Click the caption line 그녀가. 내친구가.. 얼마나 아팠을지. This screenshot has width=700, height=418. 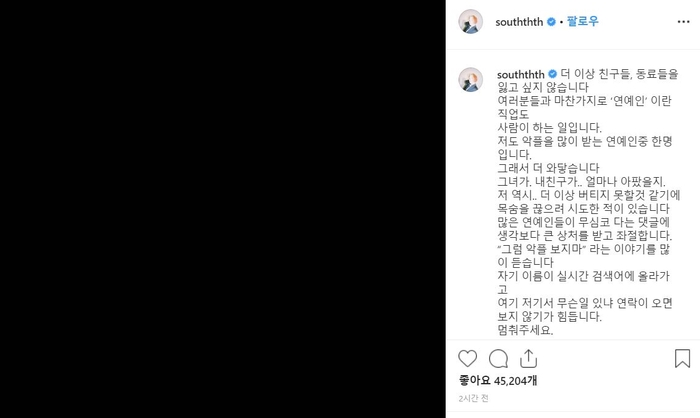pos(581,182)
